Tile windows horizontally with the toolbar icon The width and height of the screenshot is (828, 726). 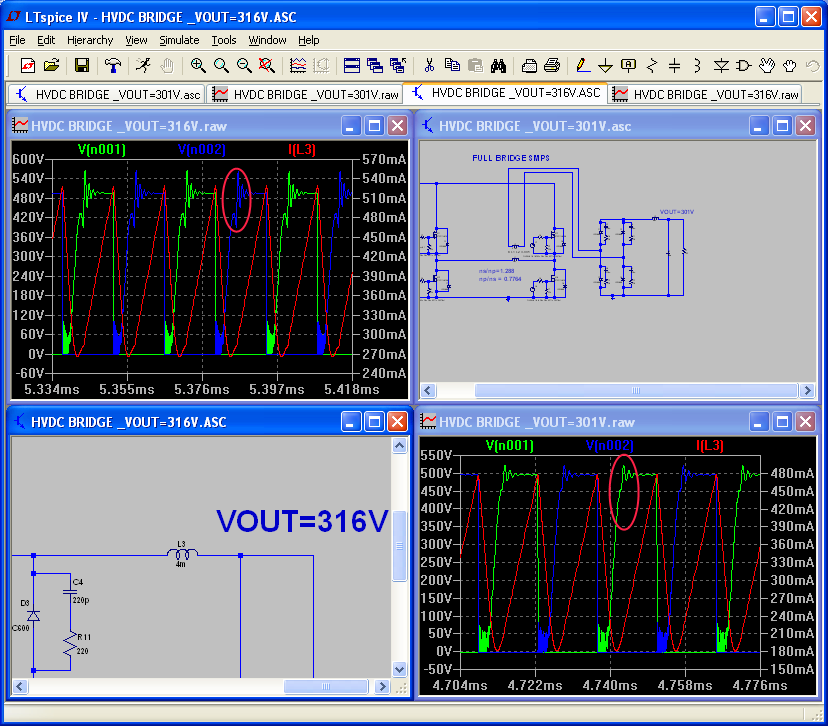[352, 65]
